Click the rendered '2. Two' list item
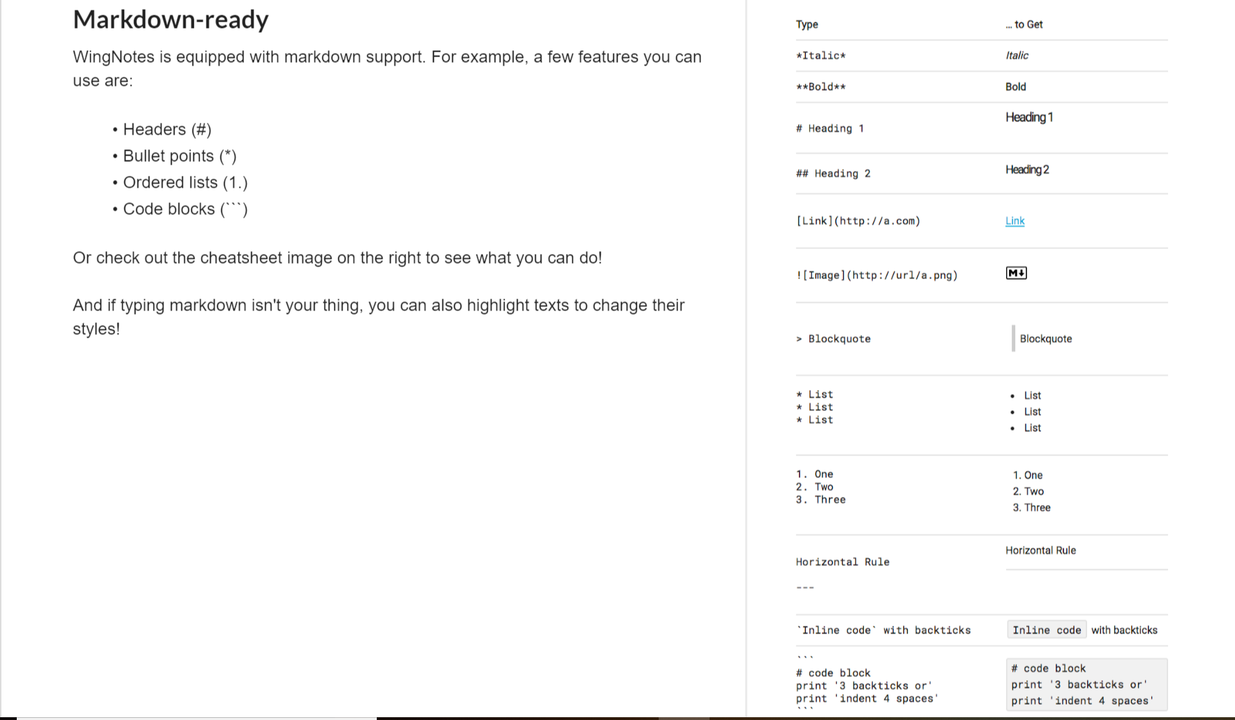 coord(1028,492)
